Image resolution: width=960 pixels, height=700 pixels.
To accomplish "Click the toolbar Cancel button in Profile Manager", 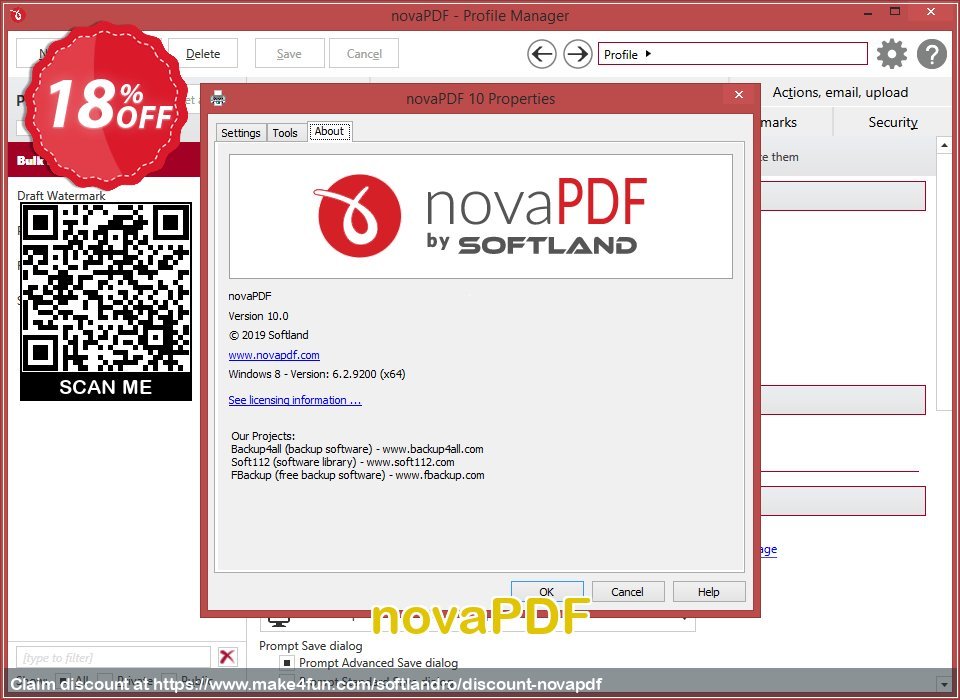I will pos(364,54).
